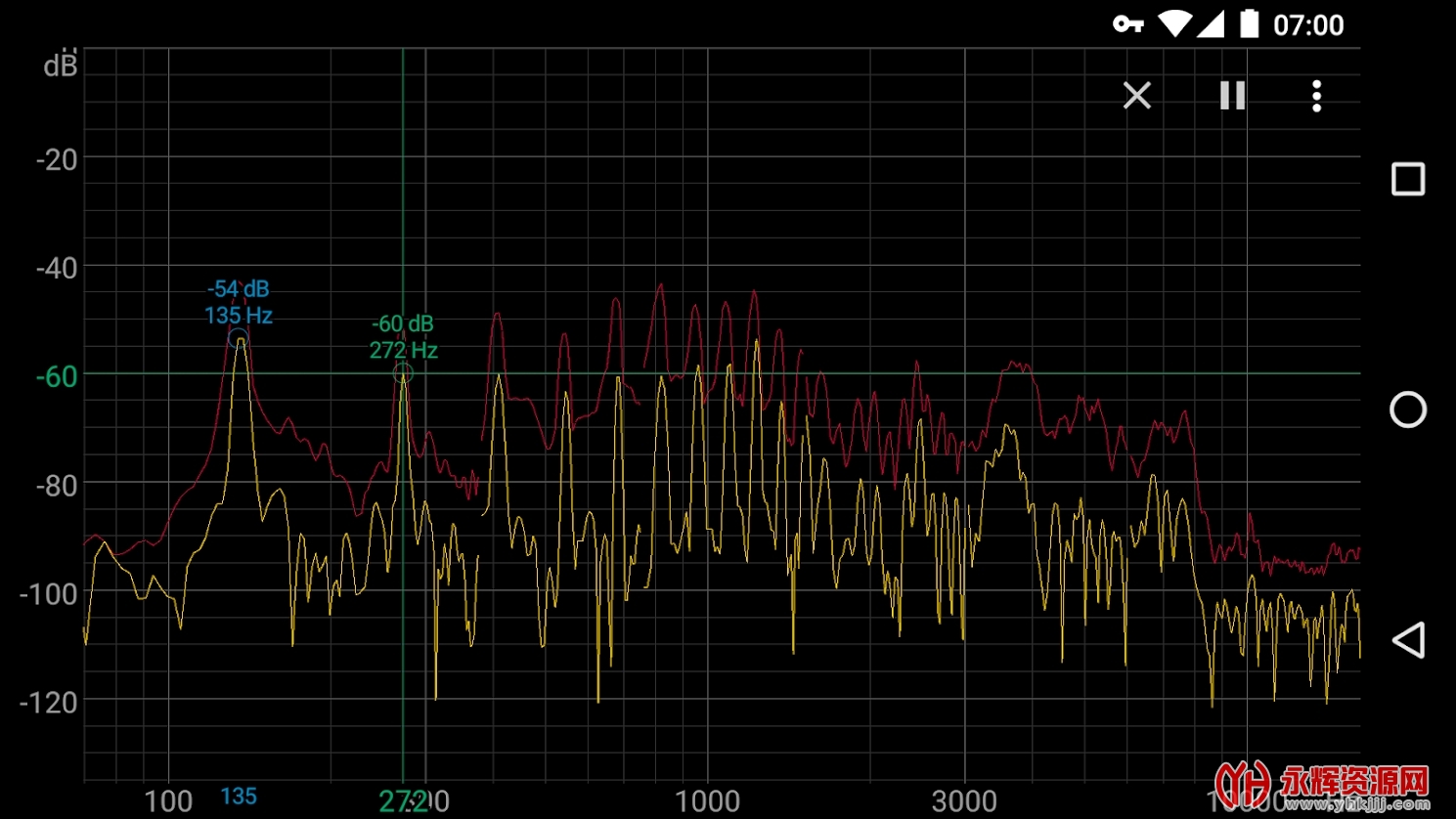This screenshot has width=1456, height=819.
Task: Tap the dB unit label
Action: coord(60,65)
